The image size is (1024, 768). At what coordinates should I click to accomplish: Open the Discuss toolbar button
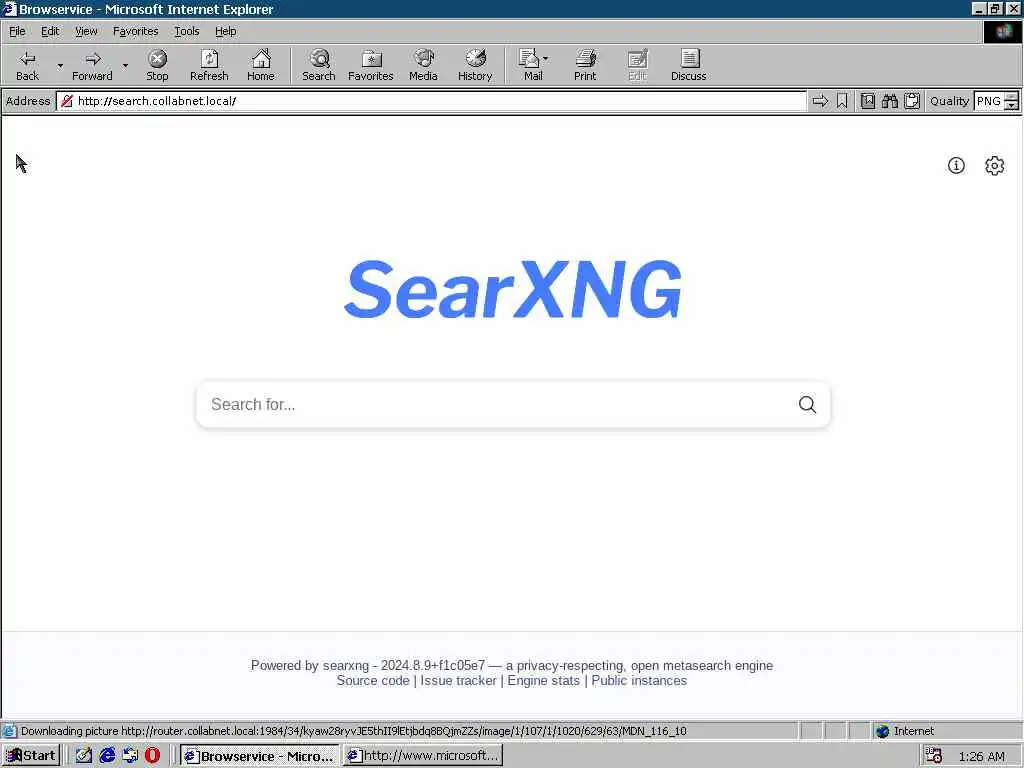click(688, 65)
